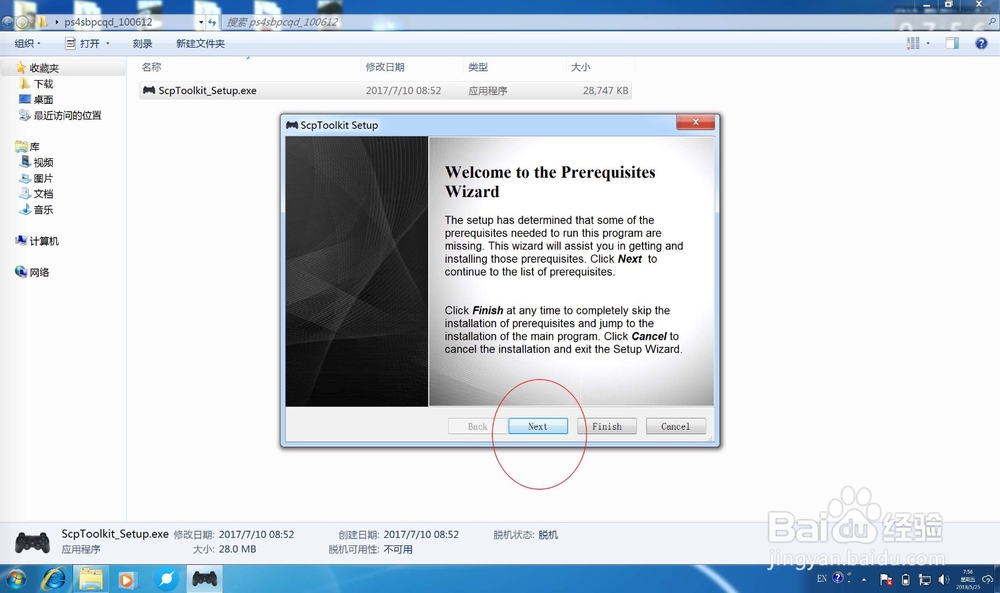The height and width of the screenshot is (593, 1000).
Task: Click 刻录 in the Explorer toolbar
Action: 142,43
